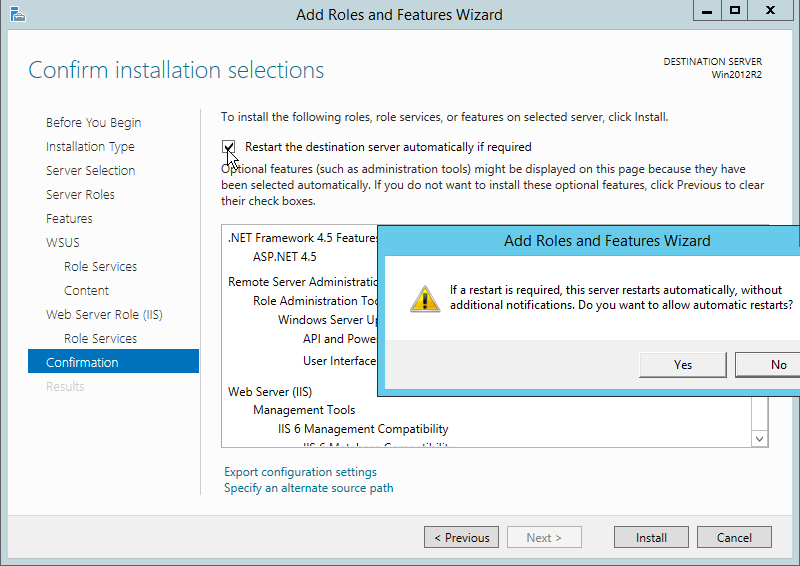Click scroll down arrow in features list

tap(759, 439)
